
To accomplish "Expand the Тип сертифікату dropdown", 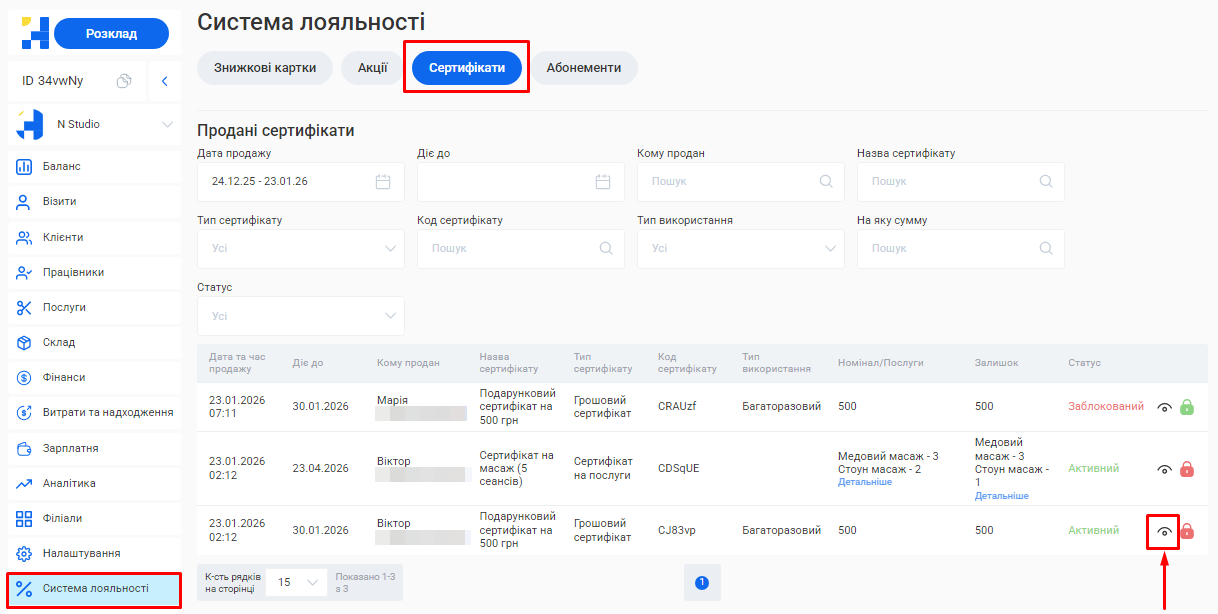I will coord(300,249).
